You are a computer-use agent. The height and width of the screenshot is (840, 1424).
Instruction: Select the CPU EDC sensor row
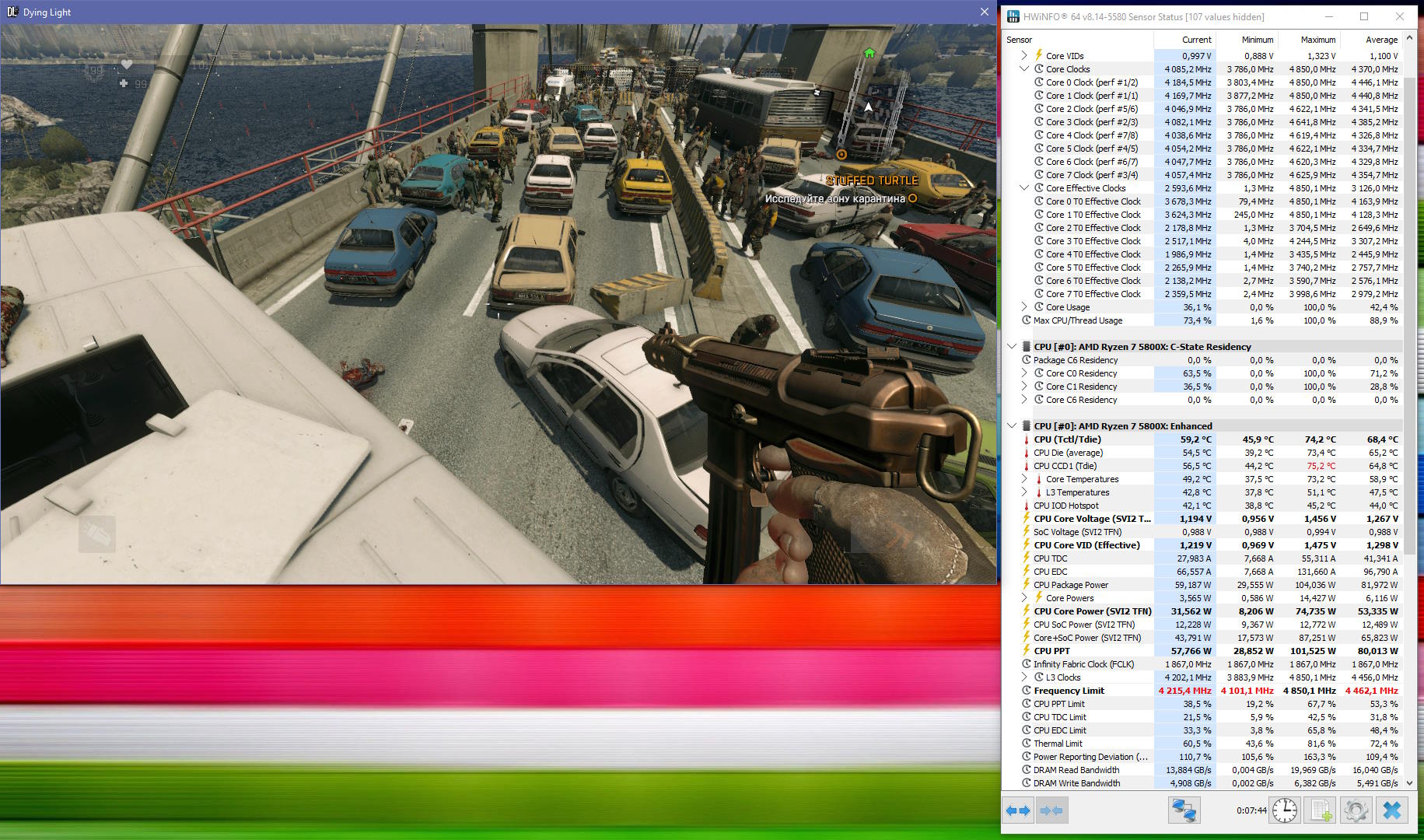(1202, 572)
